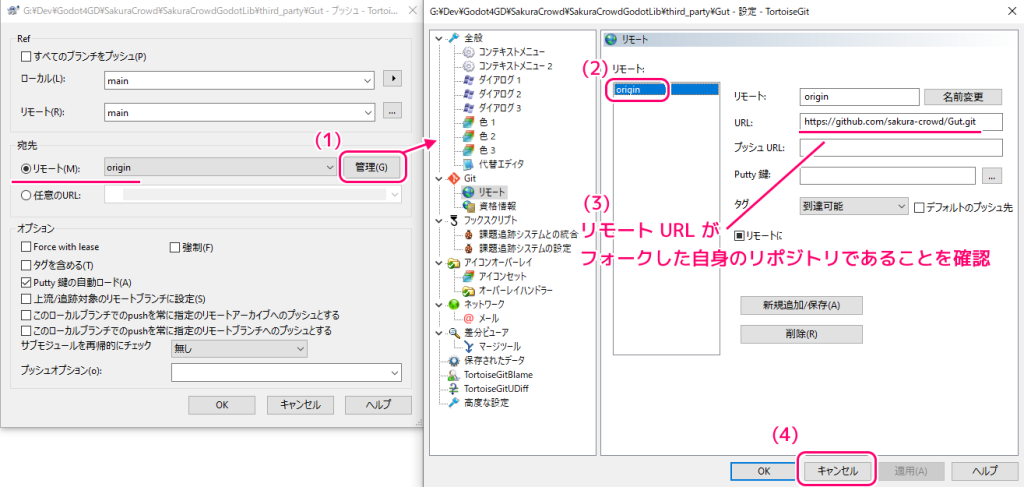1024x487 pixels.
Task: Click the TortoiseGitUDiff icon
Action: click(x=455, y=388)
